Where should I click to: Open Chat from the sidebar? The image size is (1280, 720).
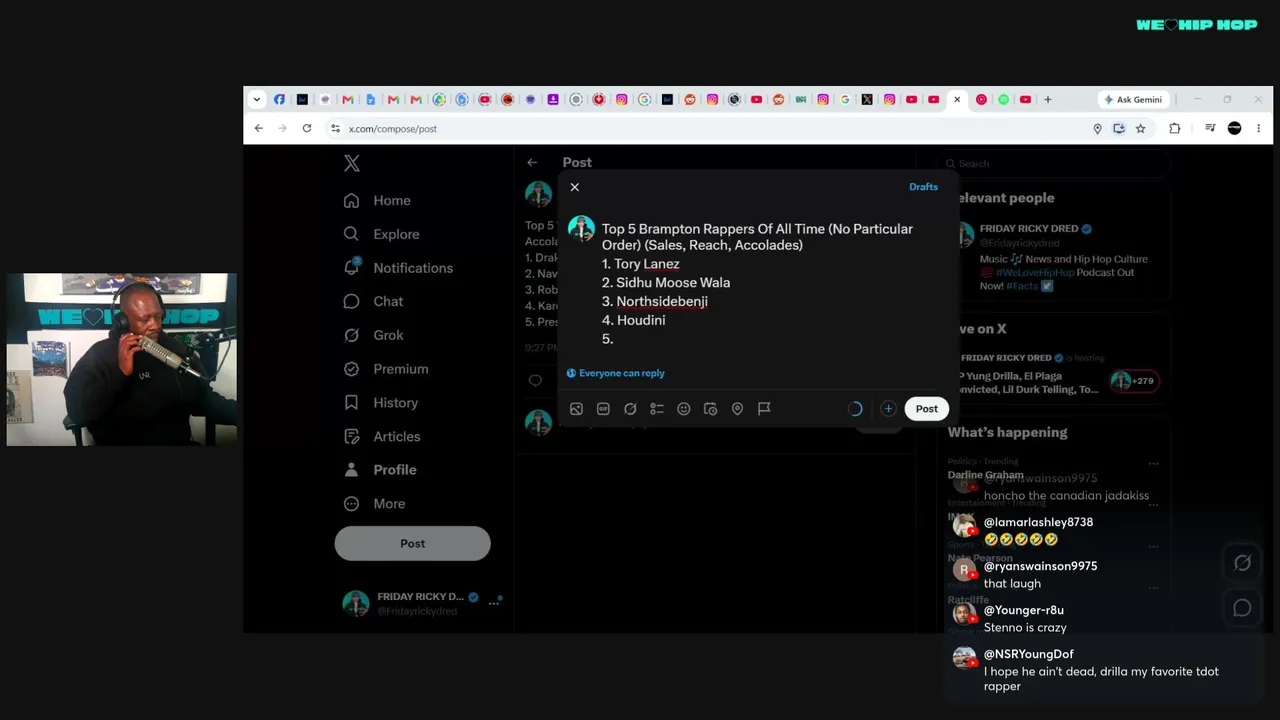[374, 301]
